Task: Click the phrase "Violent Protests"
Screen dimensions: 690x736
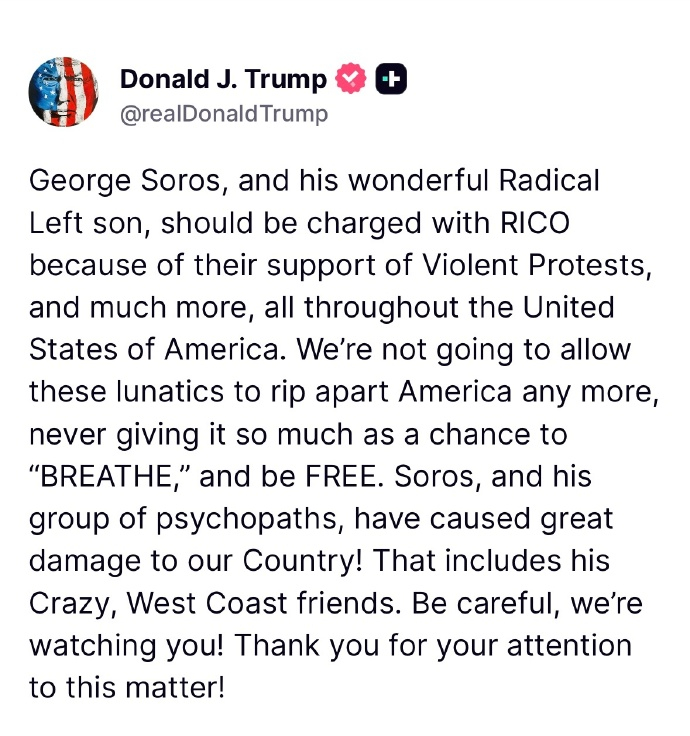Action: point(536,265)
